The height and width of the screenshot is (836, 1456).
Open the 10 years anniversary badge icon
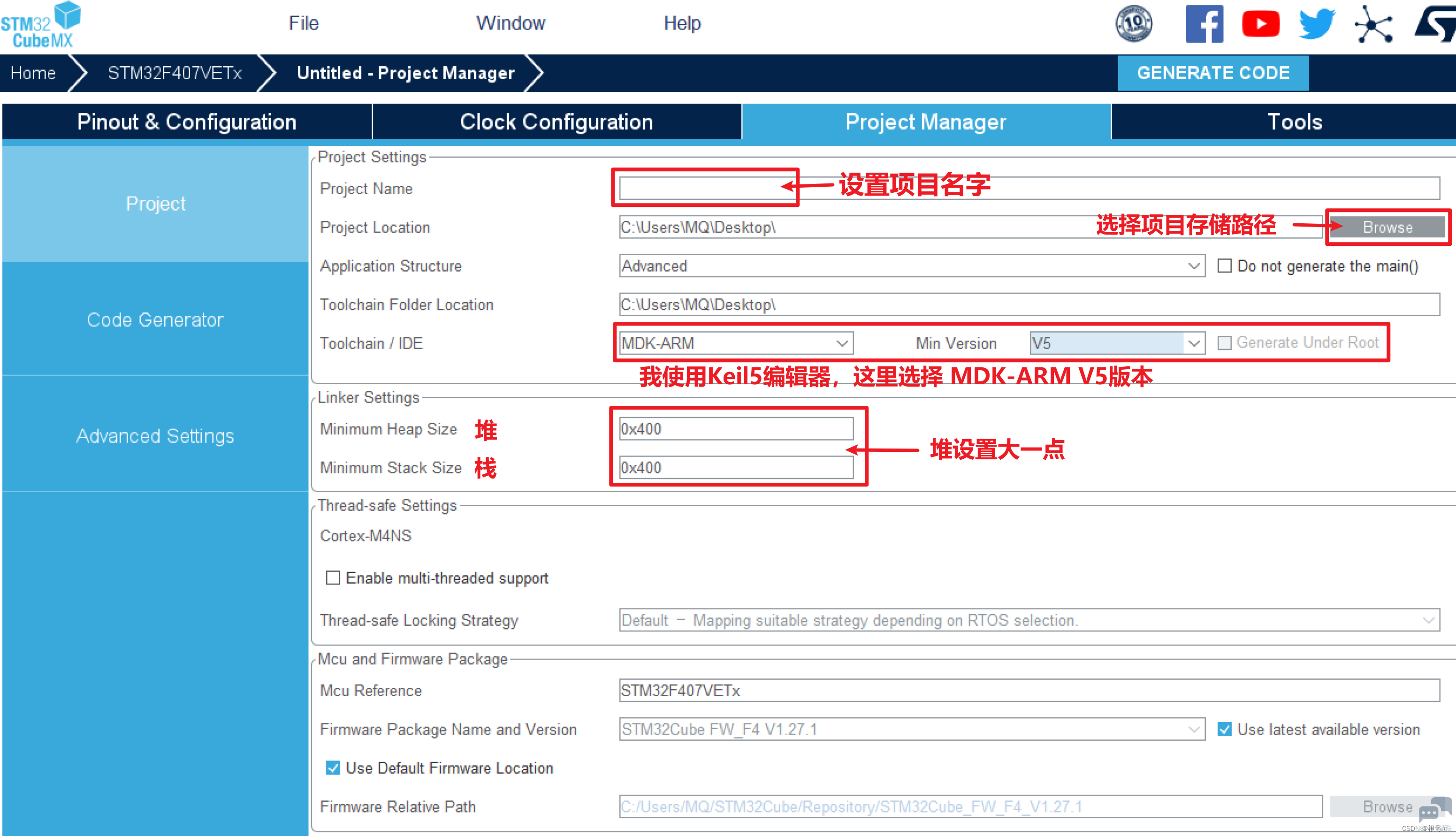(1133, 23)
